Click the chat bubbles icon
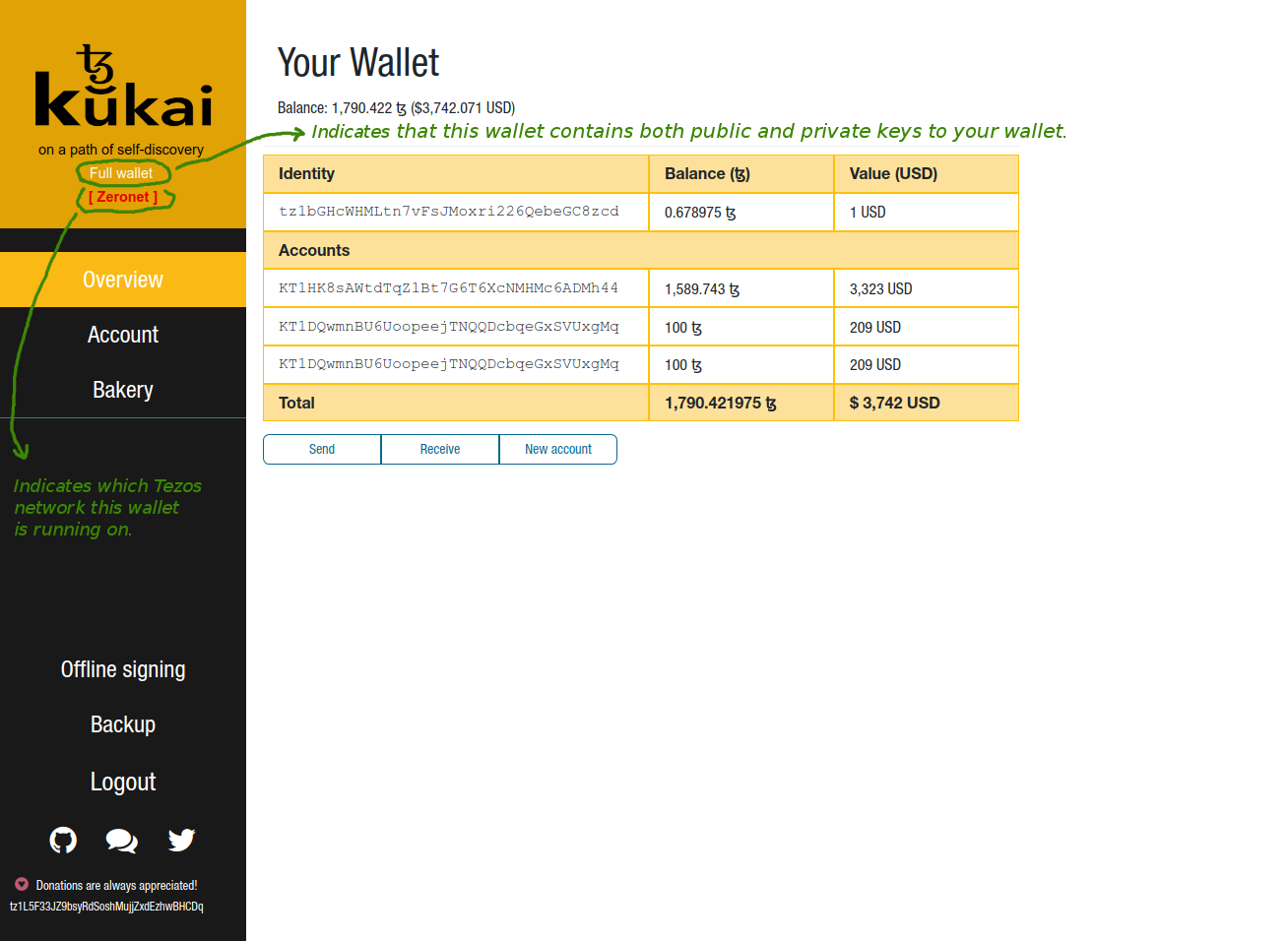This screenshot has width=1288, height=941. point(122,840)
